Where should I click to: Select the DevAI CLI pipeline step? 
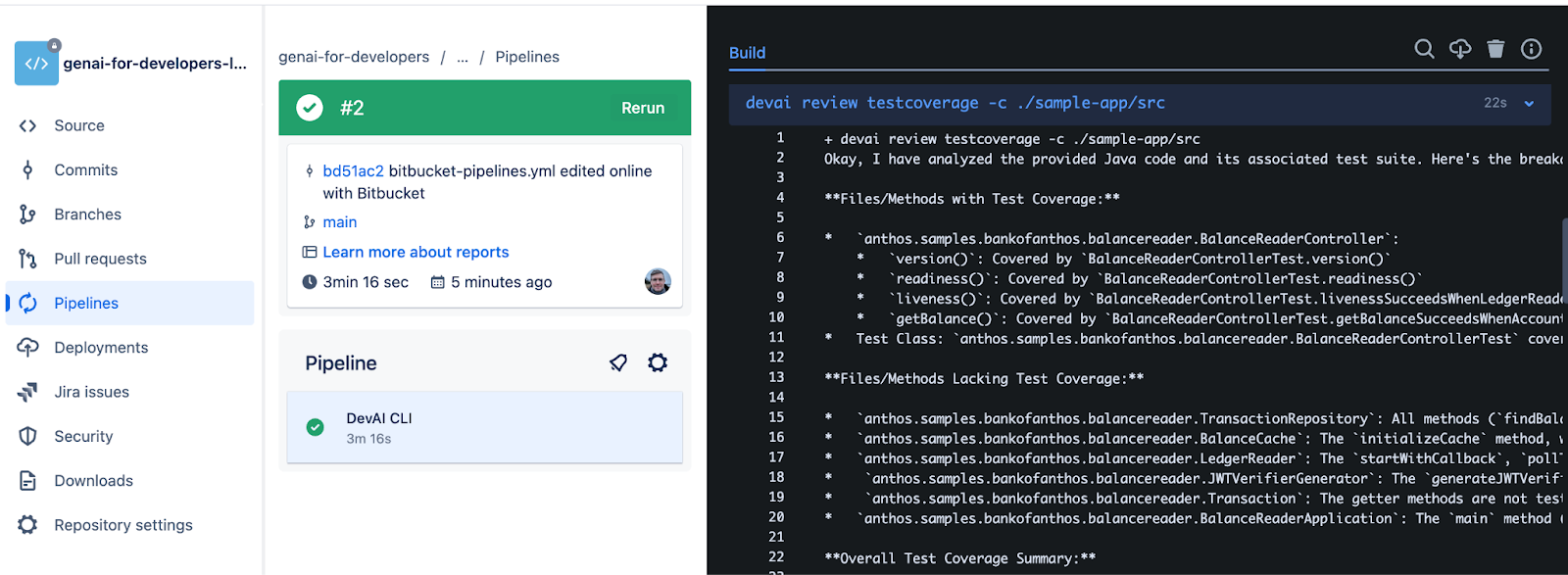pos(484,427)
